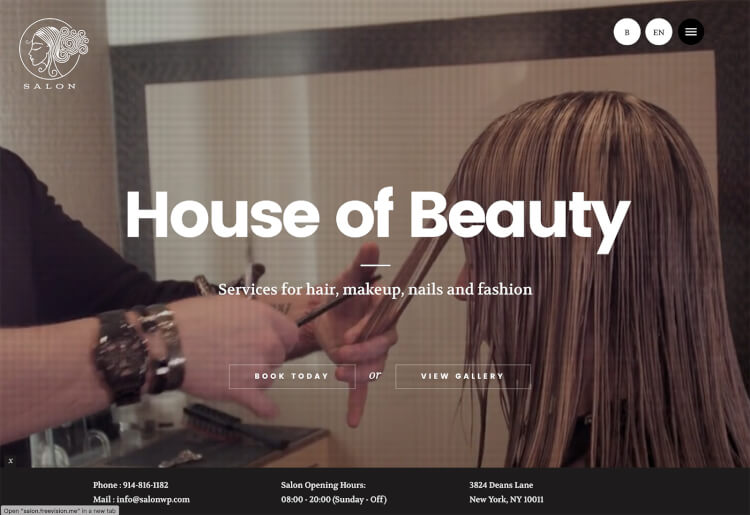The image size is (750, 515).
Task: Click the Salon logo emblem
Action: pos(54,49)
